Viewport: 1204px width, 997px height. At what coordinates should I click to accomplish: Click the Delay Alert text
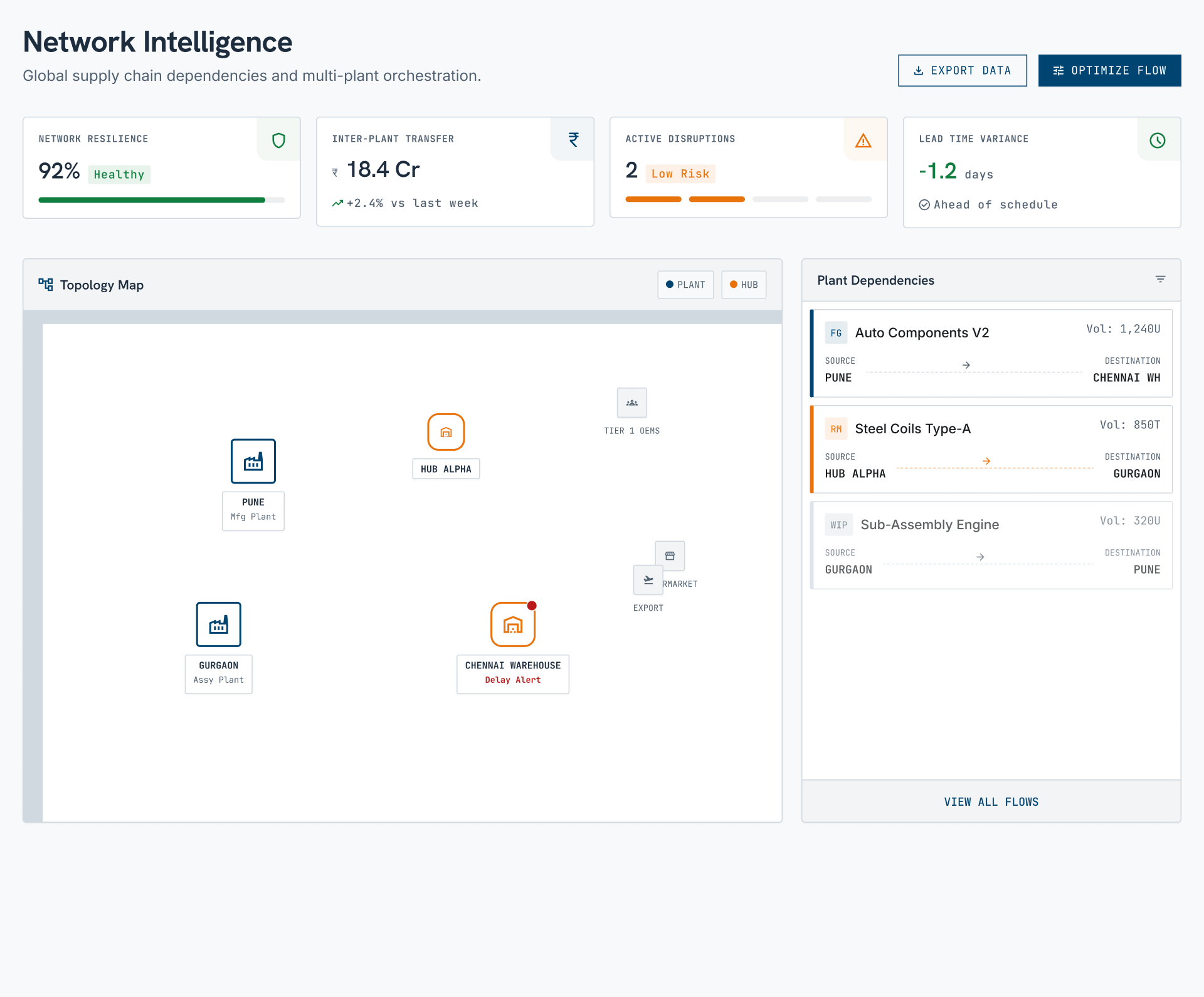(x=513, y=680)
